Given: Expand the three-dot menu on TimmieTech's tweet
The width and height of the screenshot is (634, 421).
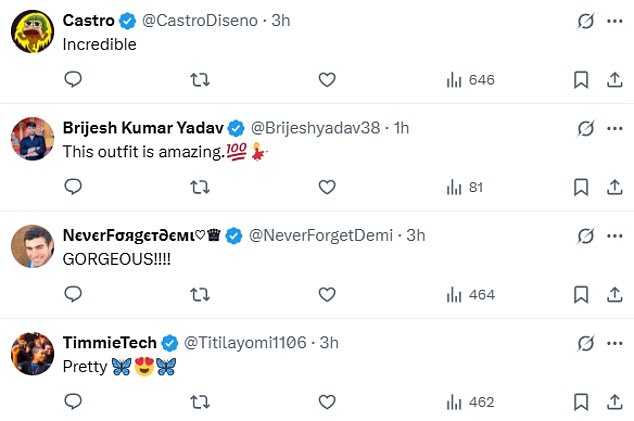Looking at the screenshot, I should click(x=612, y=343).
